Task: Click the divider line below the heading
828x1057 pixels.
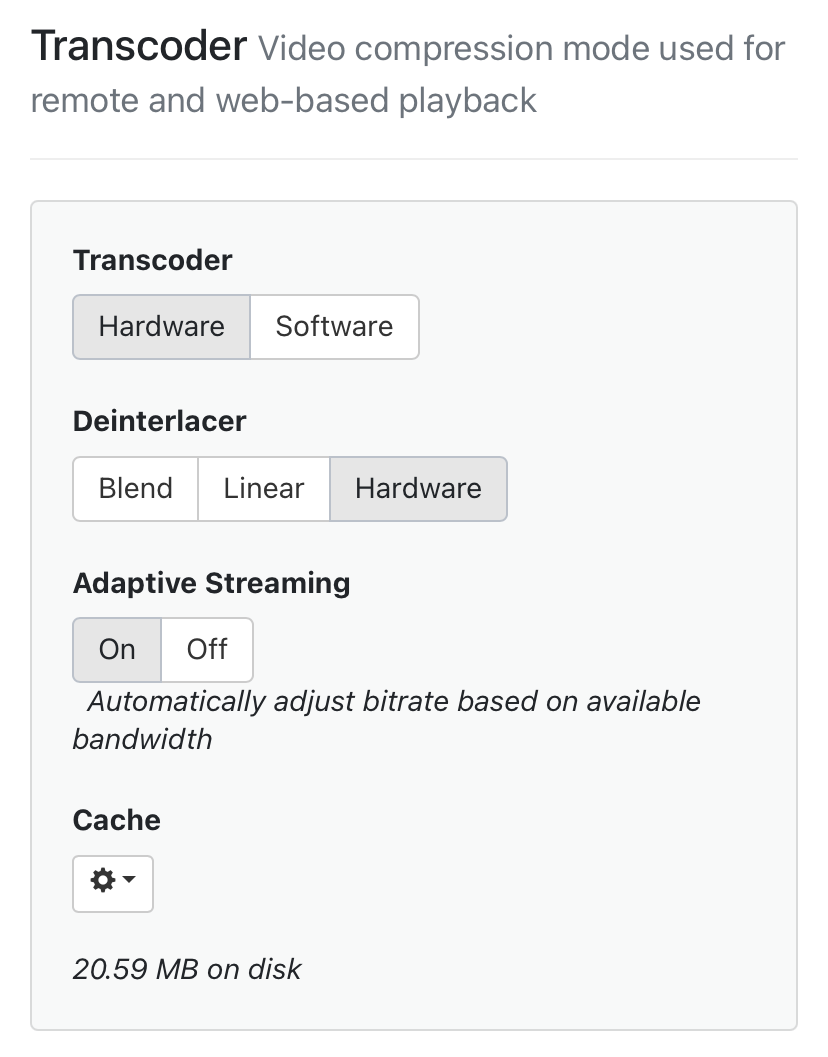Action: 413,159
